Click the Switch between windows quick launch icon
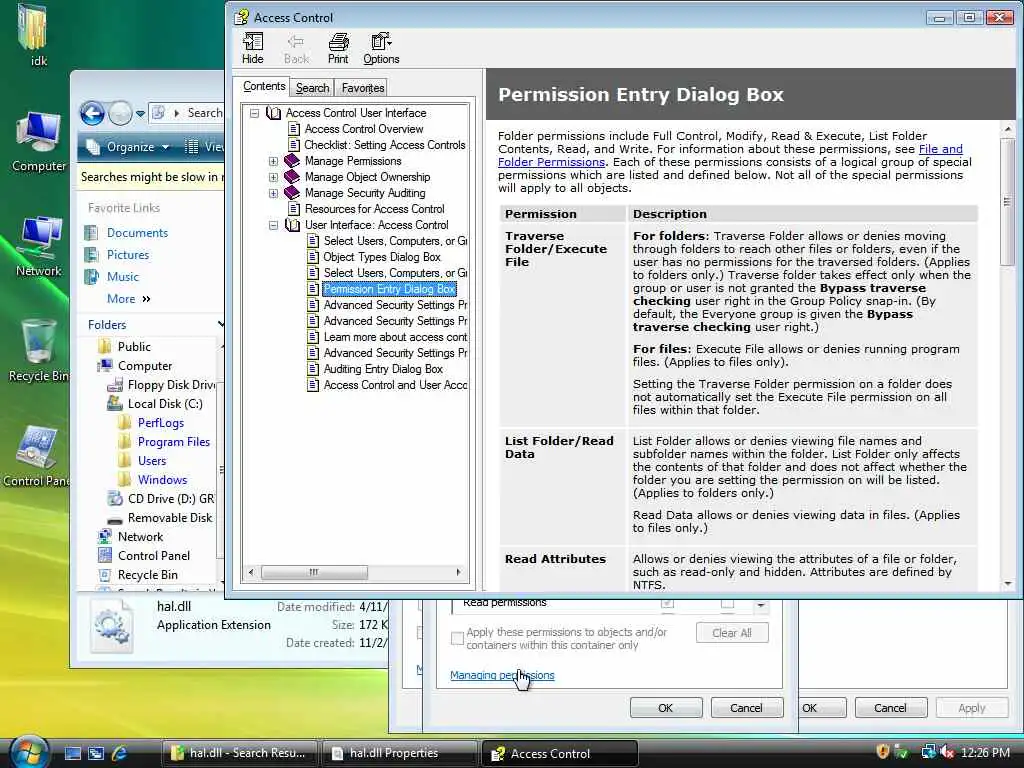Screen dimensions: 1024x768 click(x=95, y=753)
